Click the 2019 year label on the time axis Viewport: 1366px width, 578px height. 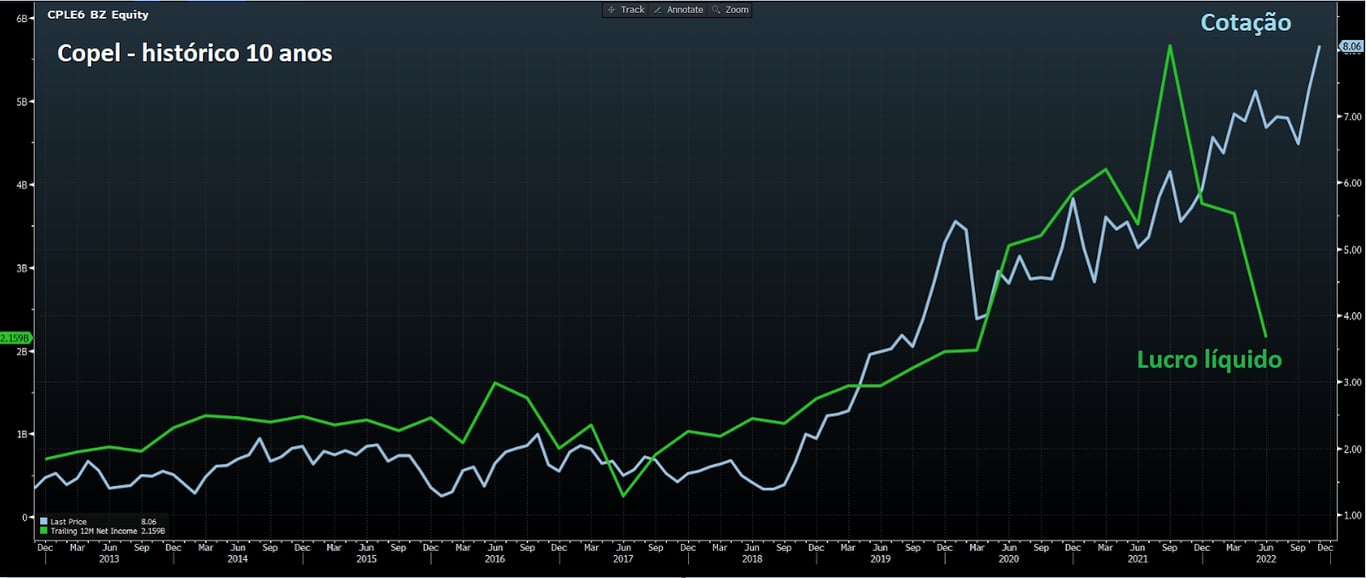pos(880,559)
